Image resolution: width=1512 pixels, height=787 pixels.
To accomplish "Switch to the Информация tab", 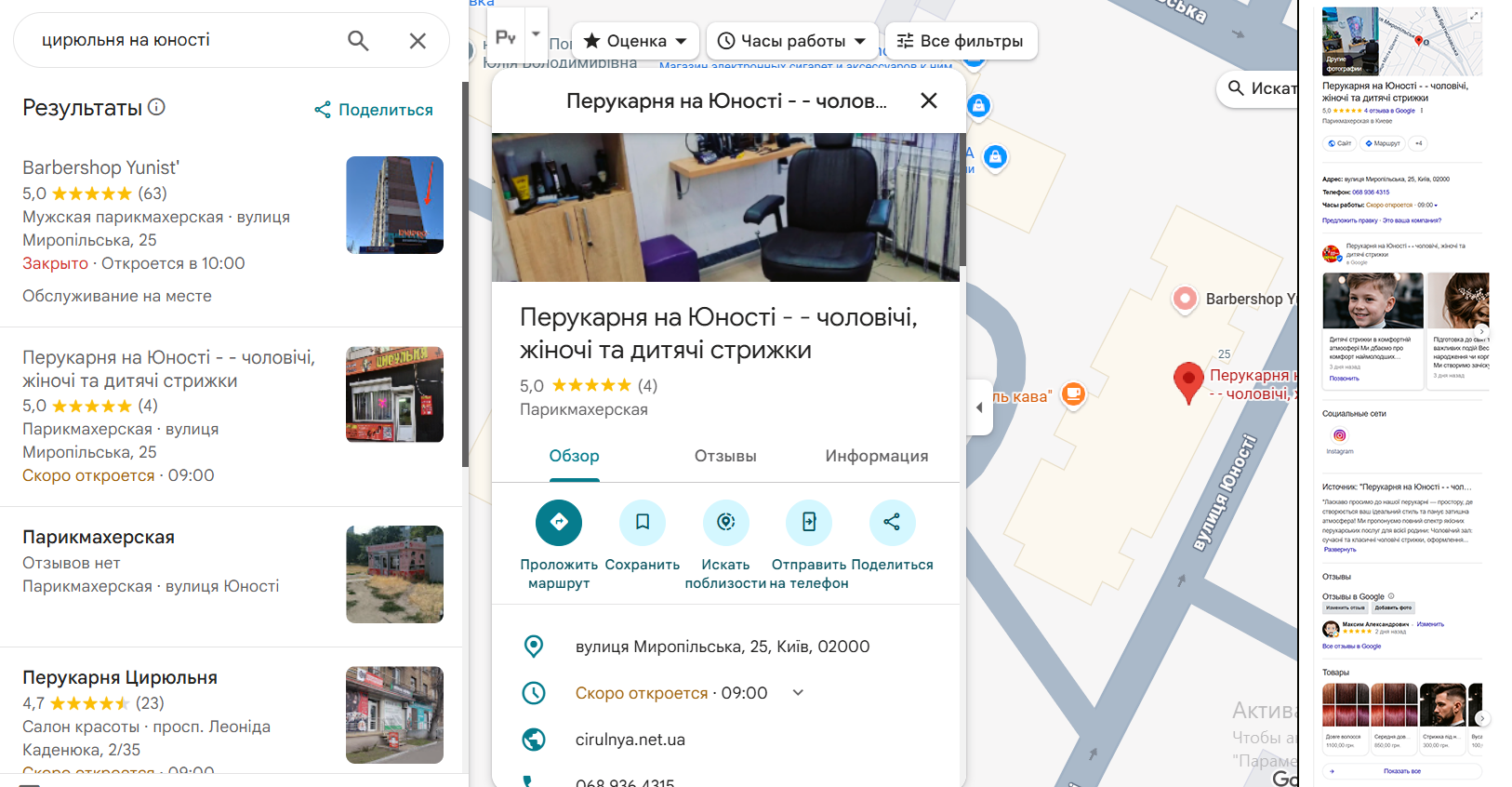I will point(877,456).
